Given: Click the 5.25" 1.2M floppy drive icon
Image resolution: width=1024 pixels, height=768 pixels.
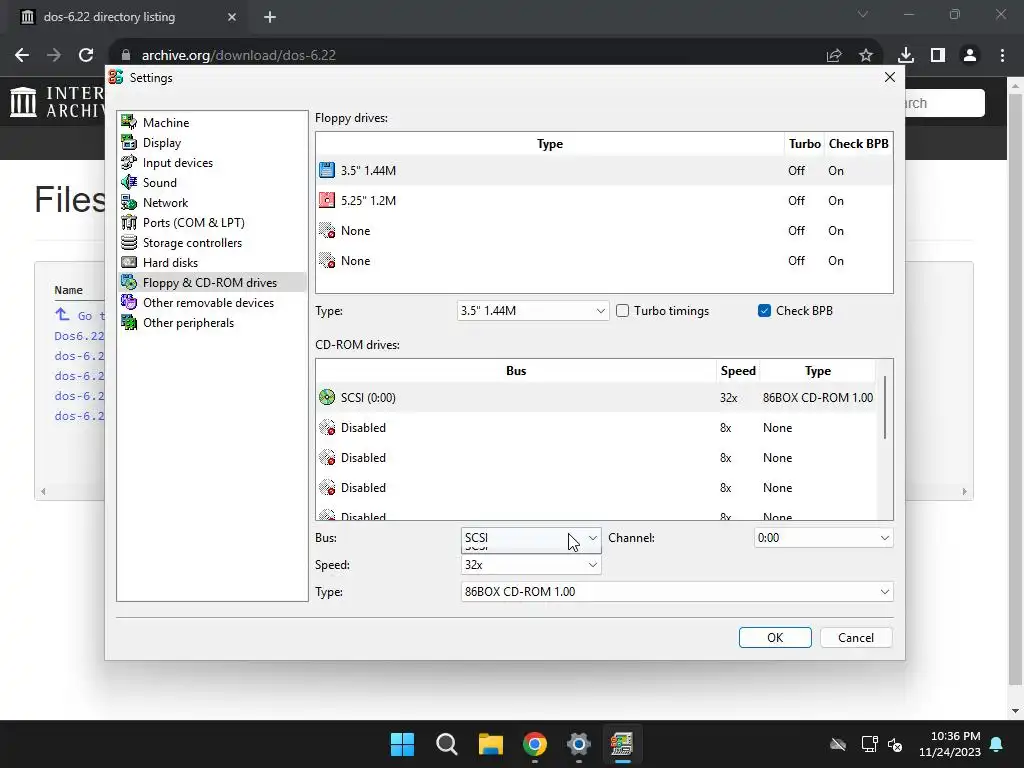Looking at the screenshot, I should [327, 200].
